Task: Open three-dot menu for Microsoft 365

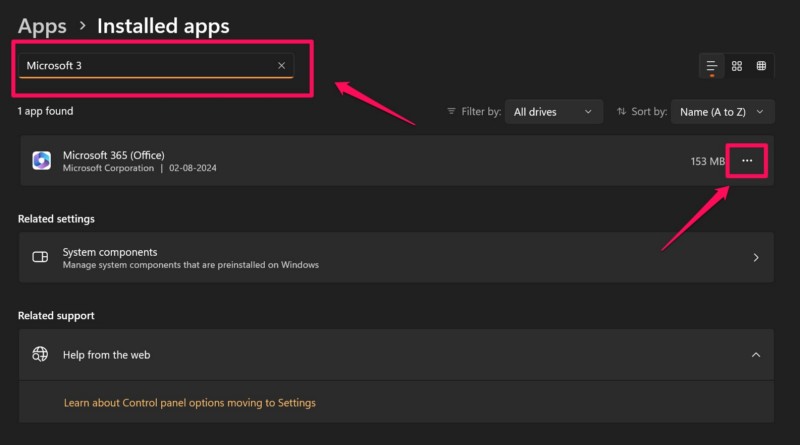Action: click(747, 161)
